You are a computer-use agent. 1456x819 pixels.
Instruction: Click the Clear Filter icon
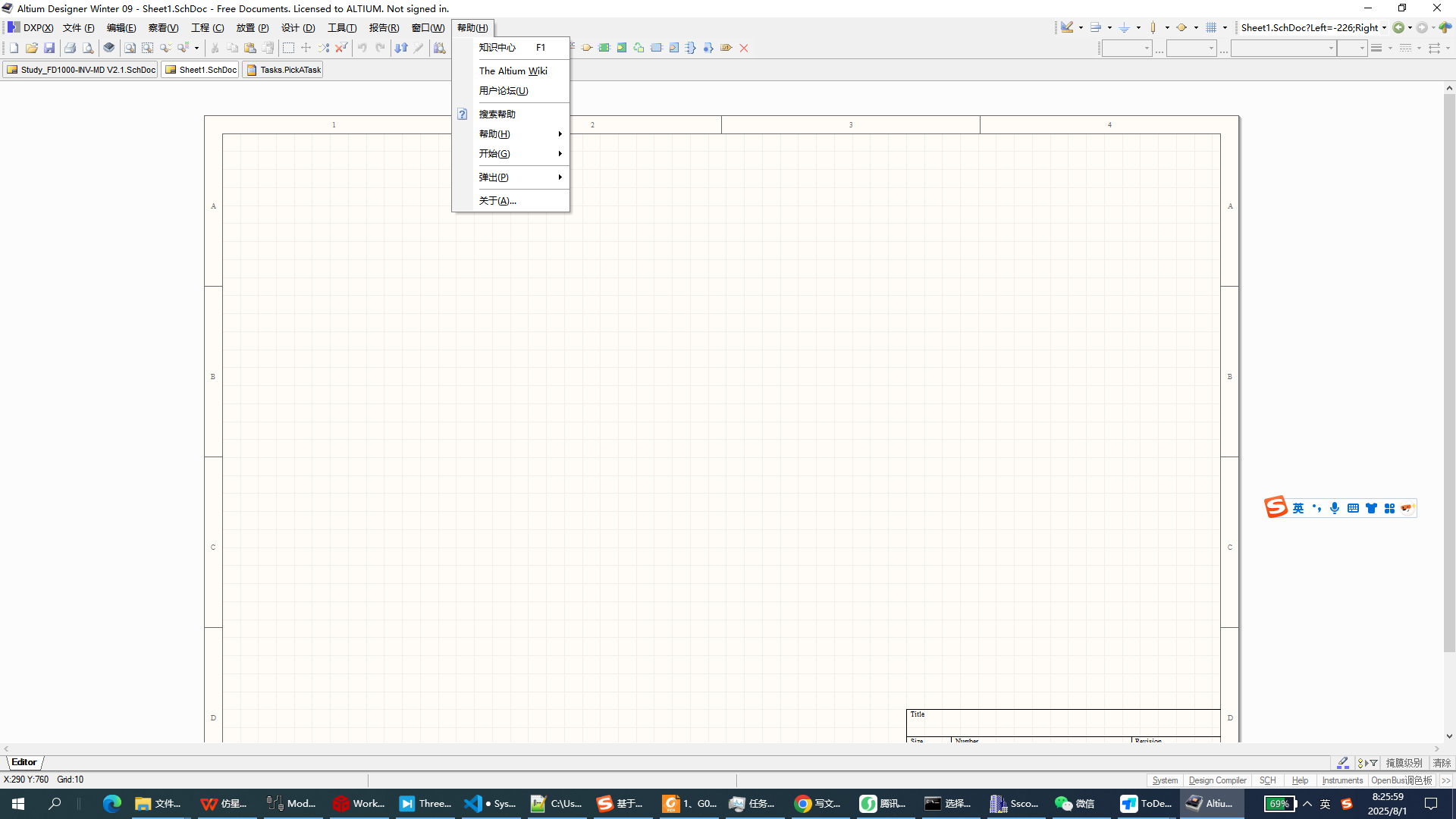[341, 48]
